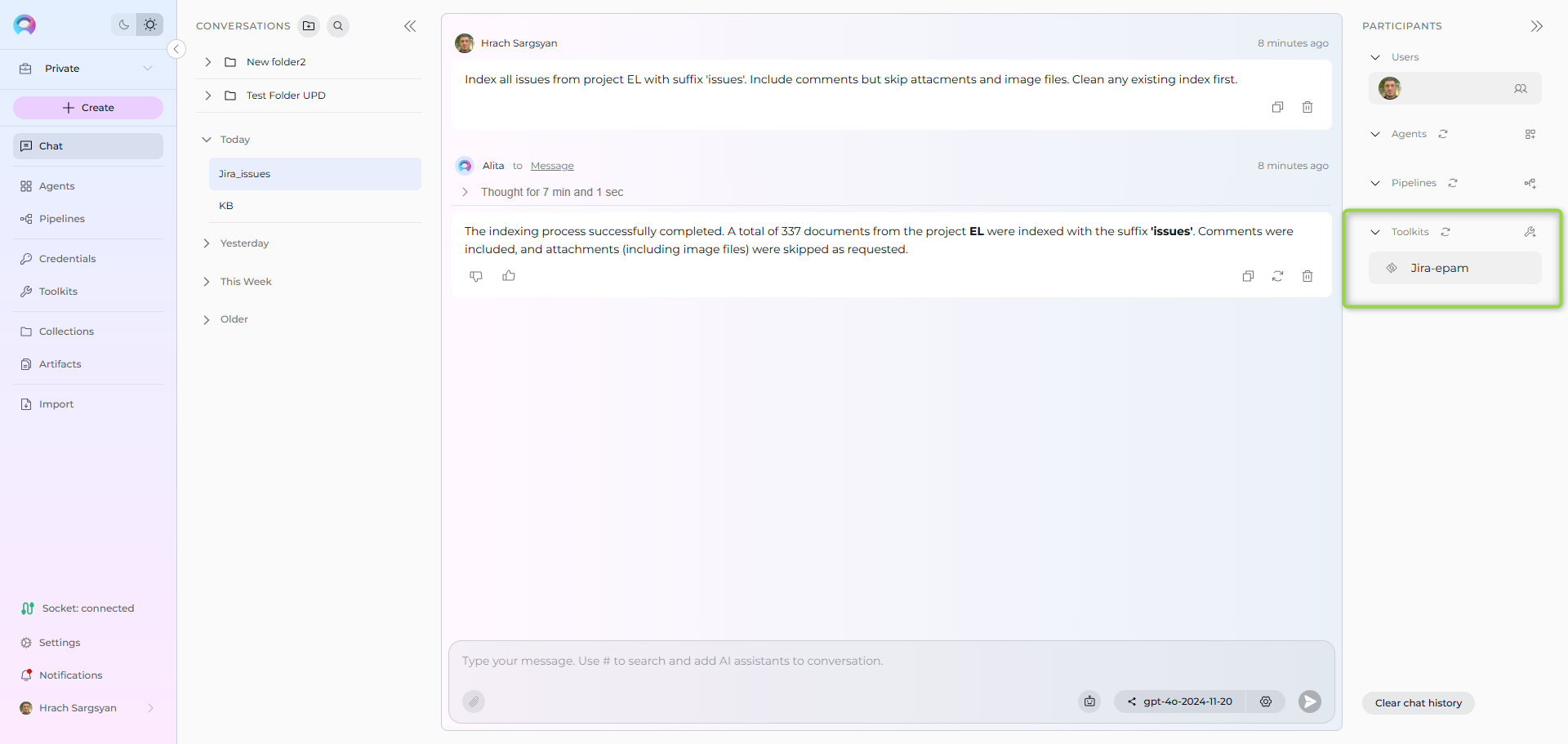Delete Hrach Sargsyan's message
This screenshot has width=1568, height=744.
coord(1307,107)
